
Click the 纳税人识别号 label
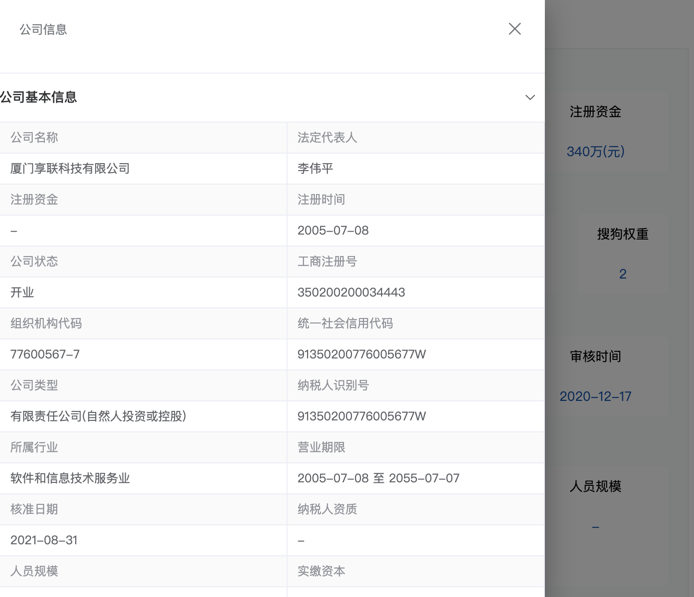(x=333, y=385)
